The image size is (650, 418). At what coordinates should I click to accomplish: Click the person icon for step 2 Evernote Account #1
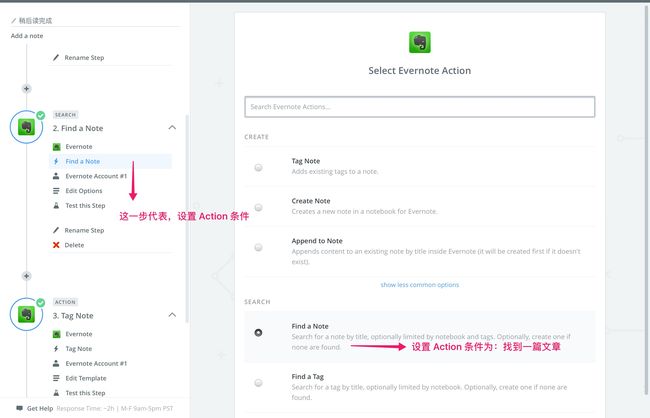point(56,176)
